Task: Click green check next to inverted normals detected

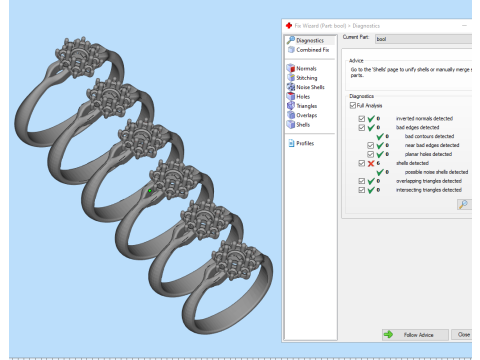Action: [371, 119]
